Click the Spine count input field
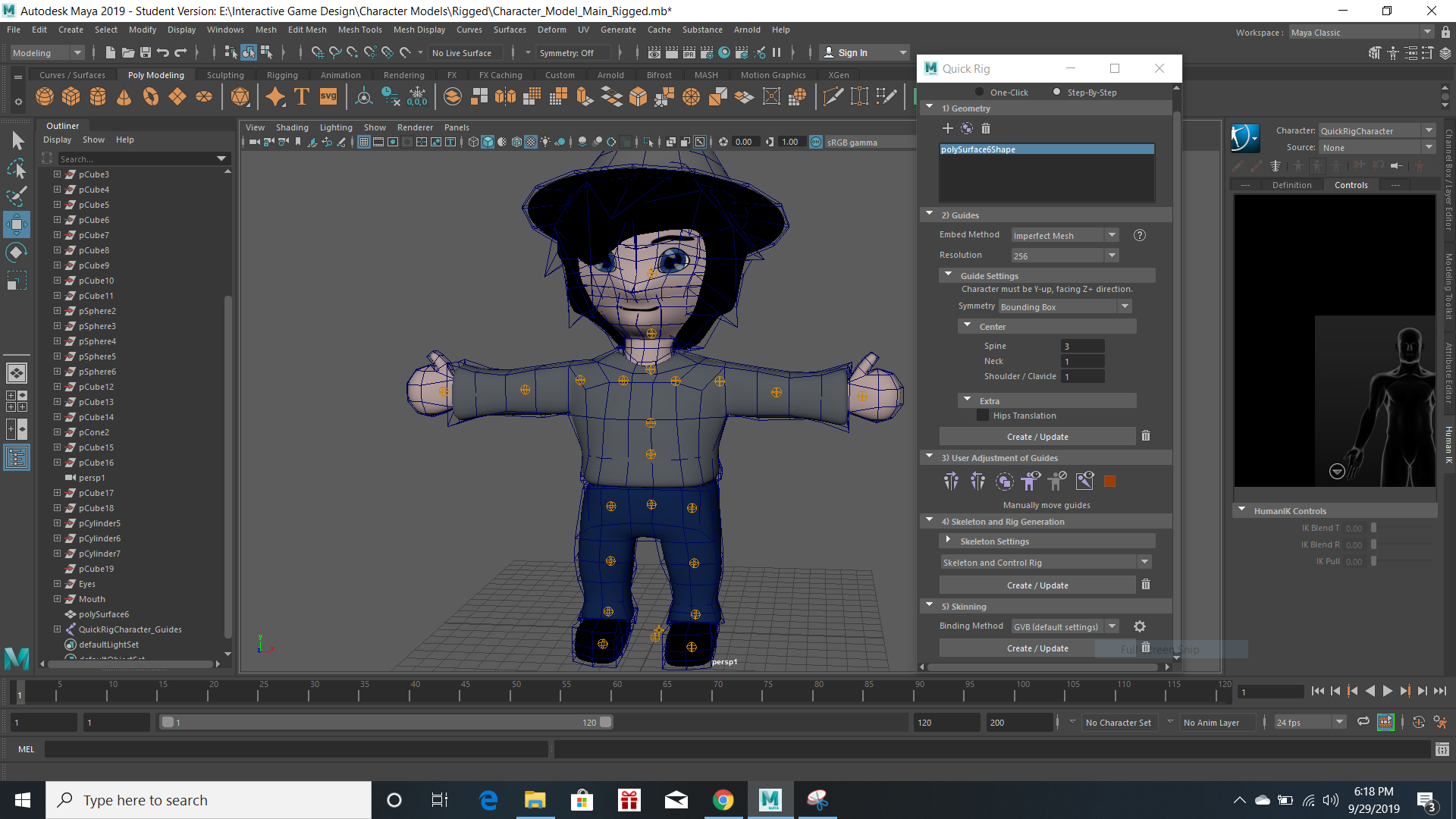 pyautogui.click(x=1082, y=346)
